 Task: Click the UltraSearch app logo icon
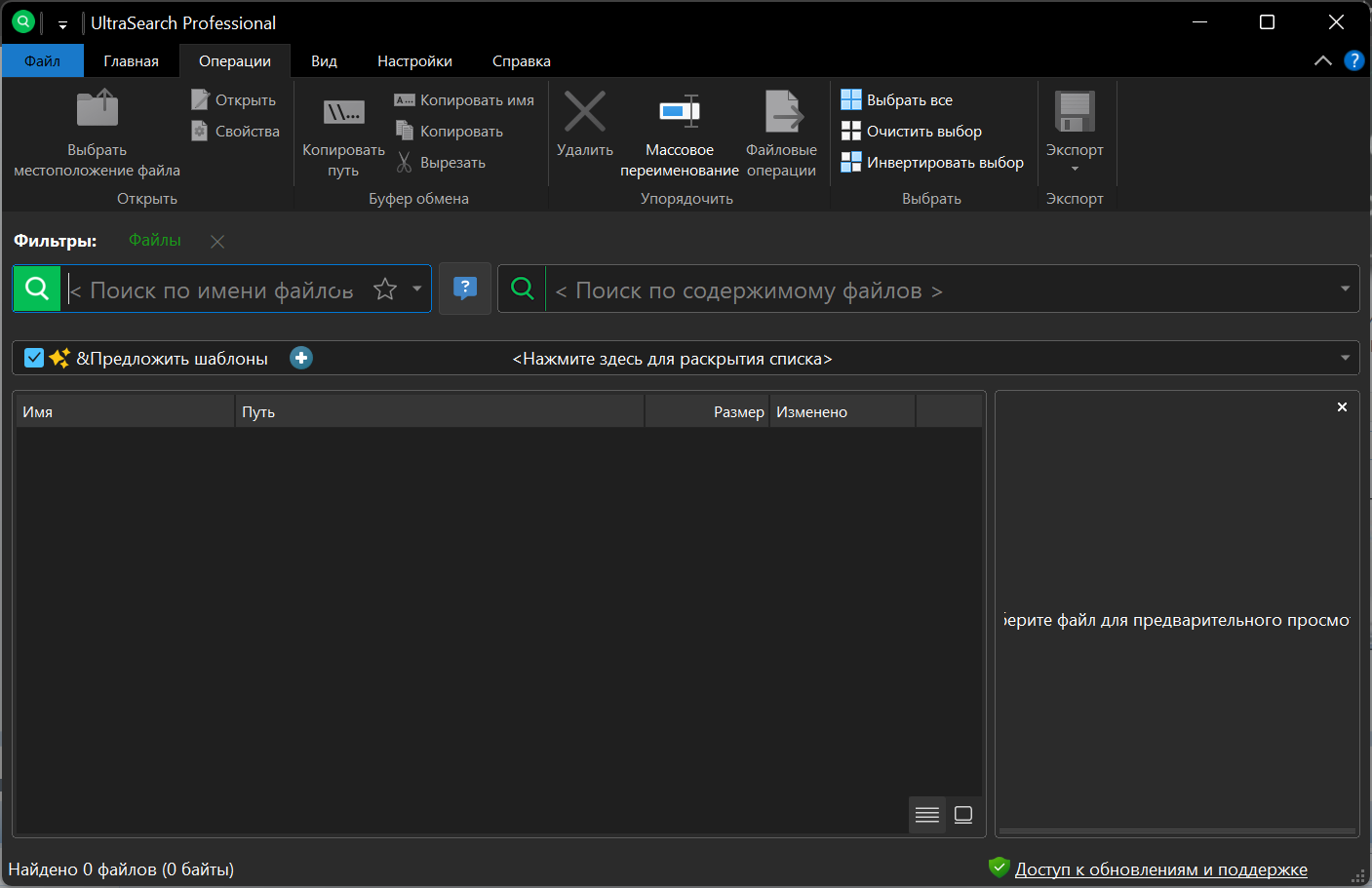click(x=23, y=21)
